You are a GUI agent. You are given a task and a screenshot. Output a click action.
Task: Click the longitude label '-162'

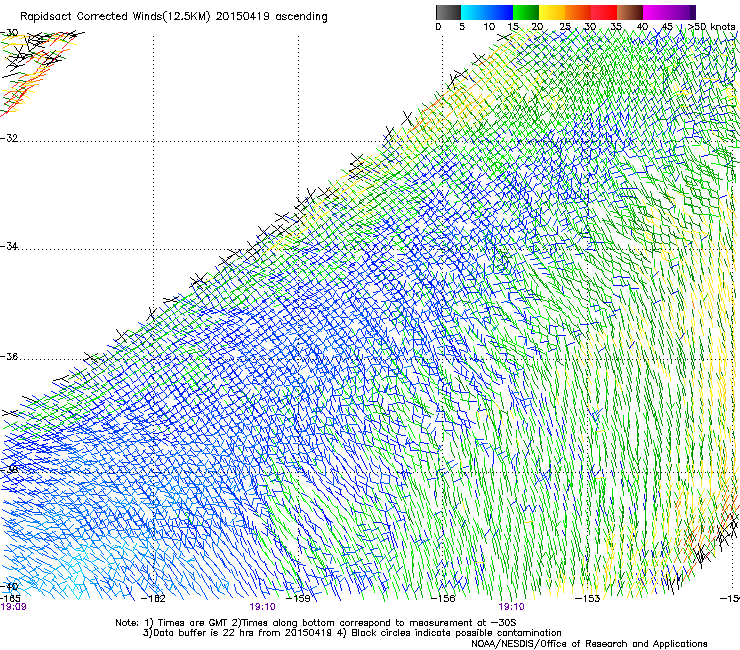(153, 599)
